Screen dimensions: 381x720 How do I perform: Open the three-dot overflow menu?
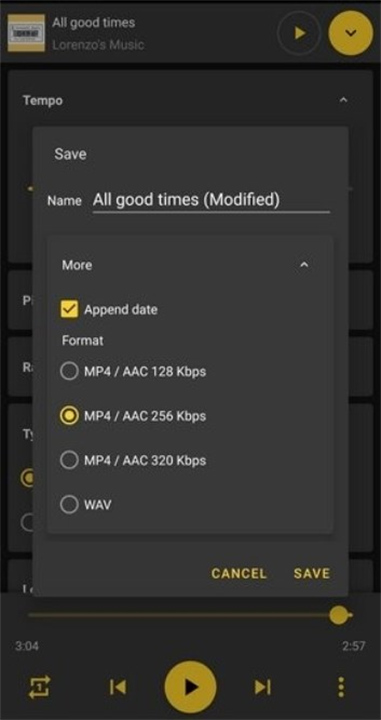pyautogui.click(x=341, y=687)
